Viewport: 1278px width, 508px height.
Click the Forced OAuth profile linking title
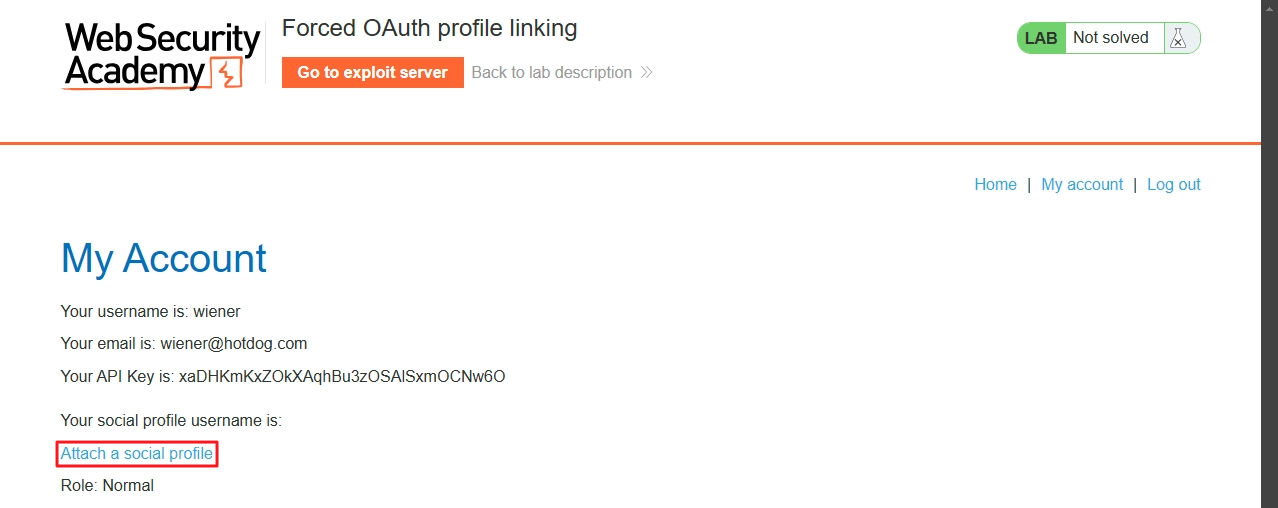pos(430,28)
